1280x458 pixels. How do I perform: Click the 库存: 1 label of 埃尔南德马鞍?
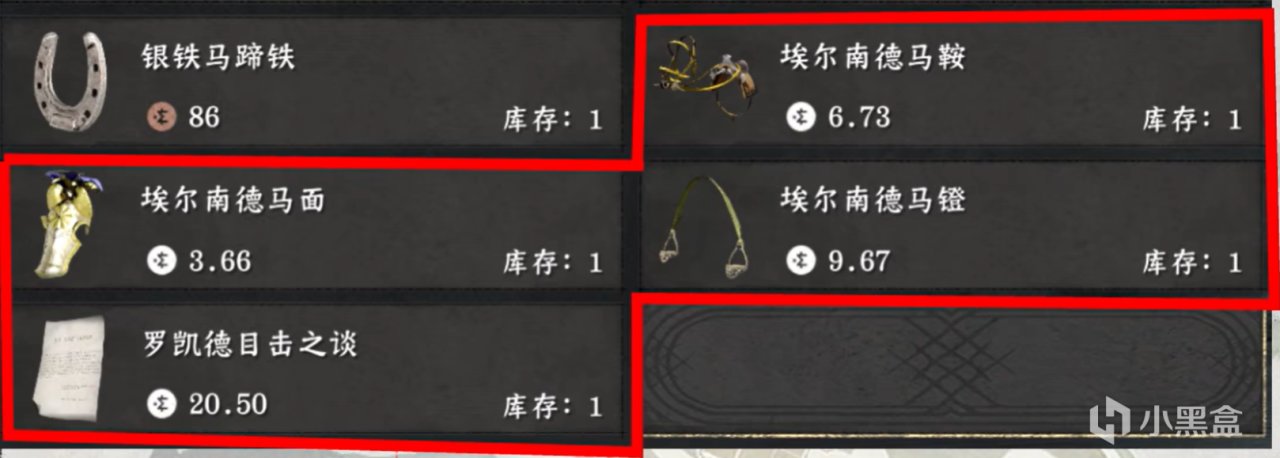click(x=1192, y=120)
